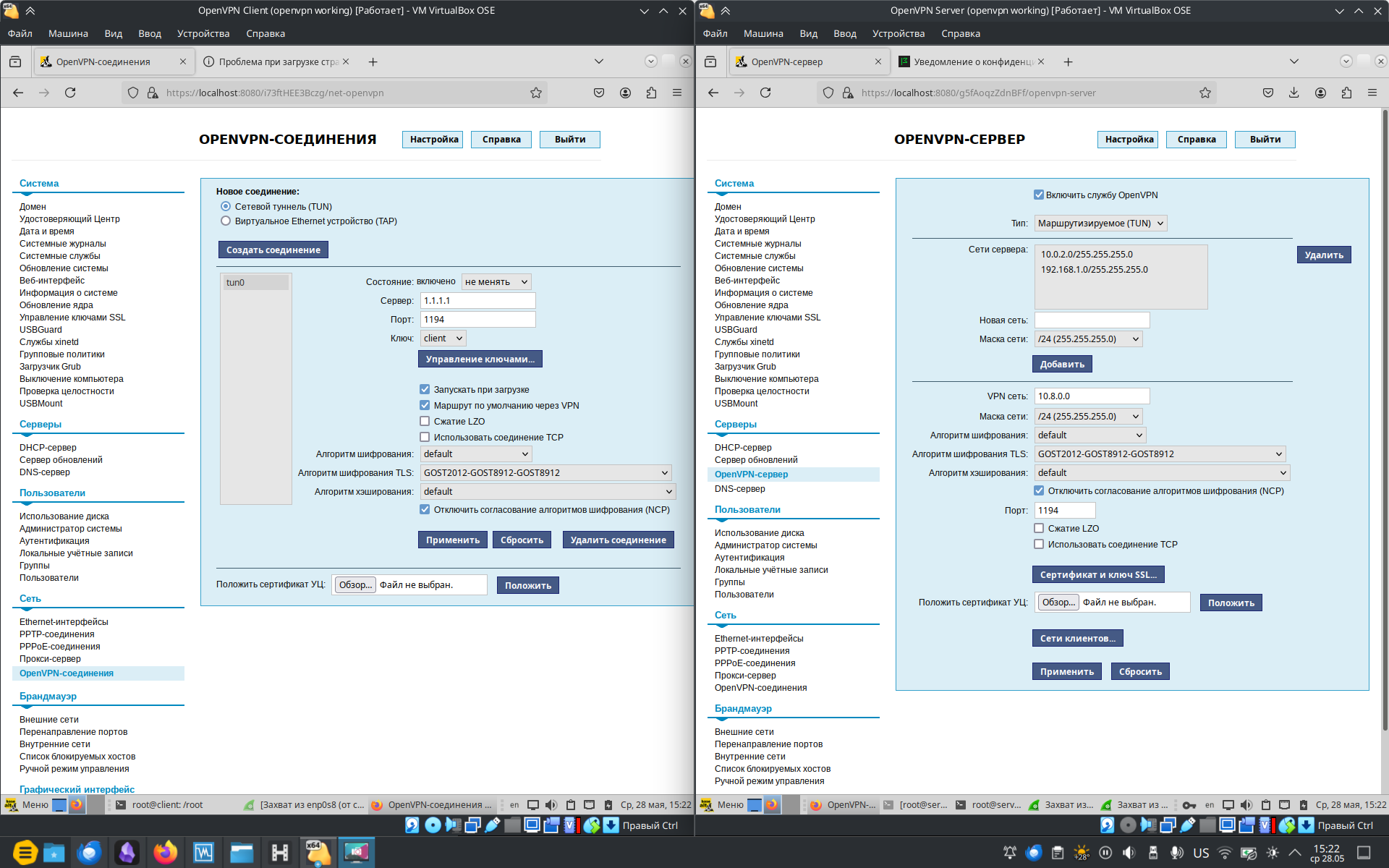
Task: Click the Новая сеть input field
Action: 1092,320
